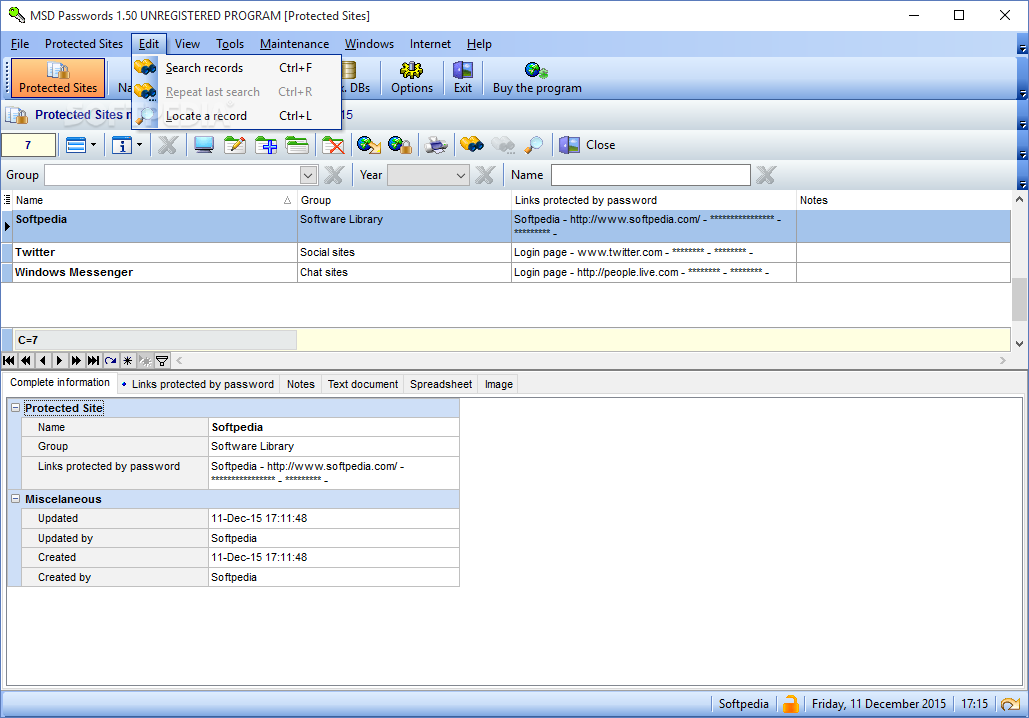Collapse the Miscelaneous section

tap(15, 499)
